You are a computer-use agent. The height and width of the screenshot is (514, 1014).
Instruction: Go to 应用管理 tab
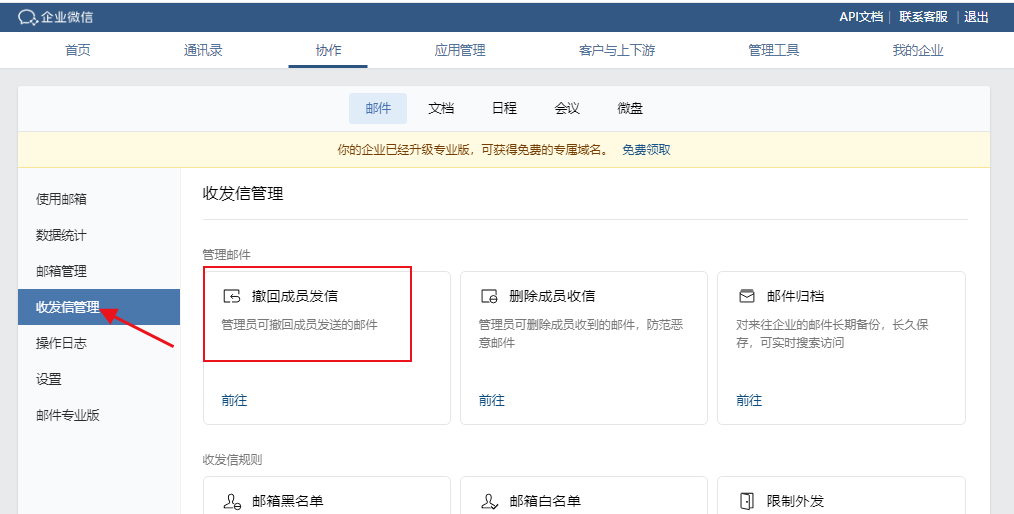[460, 50]
